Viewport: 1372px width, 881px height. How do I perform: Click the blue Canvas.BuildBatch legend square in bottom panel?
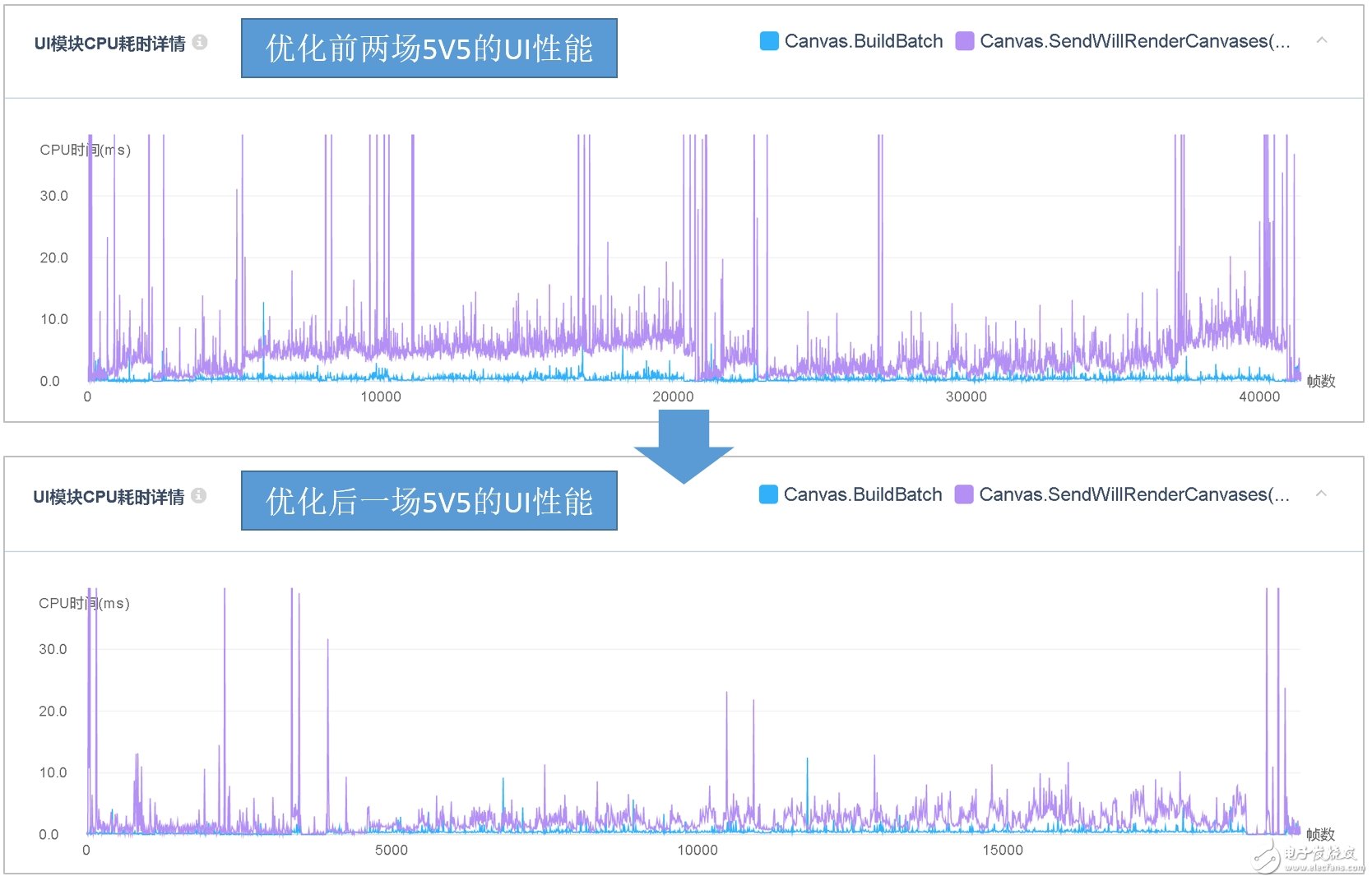[x=768, y=494]
